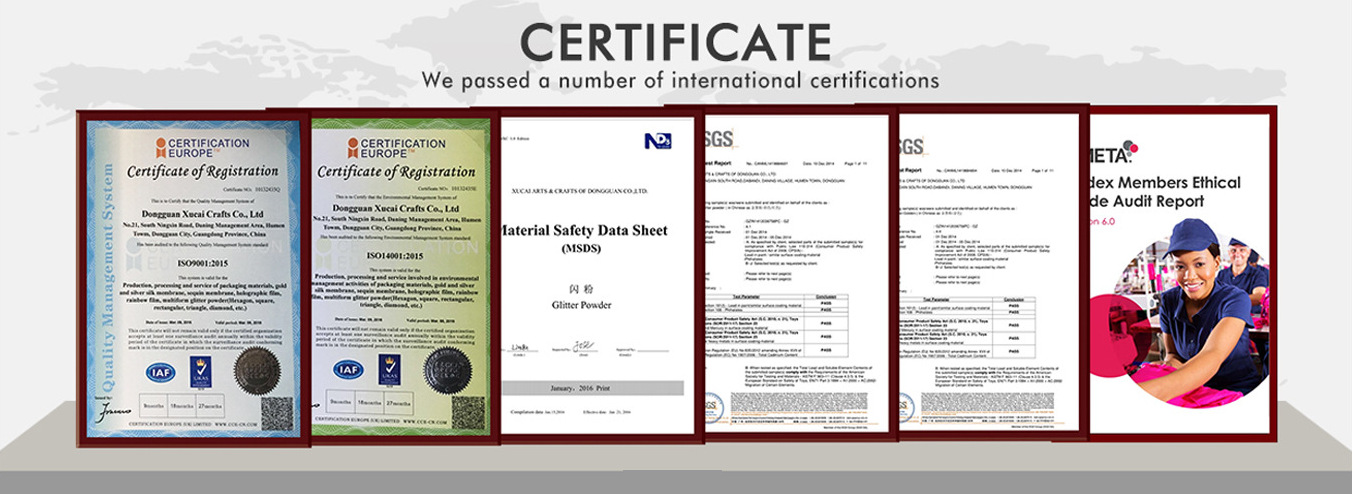Screen dimensions: 1353x494
Task: Click the SMETA logo on the audit report
Action: [x=1111, y=153]
